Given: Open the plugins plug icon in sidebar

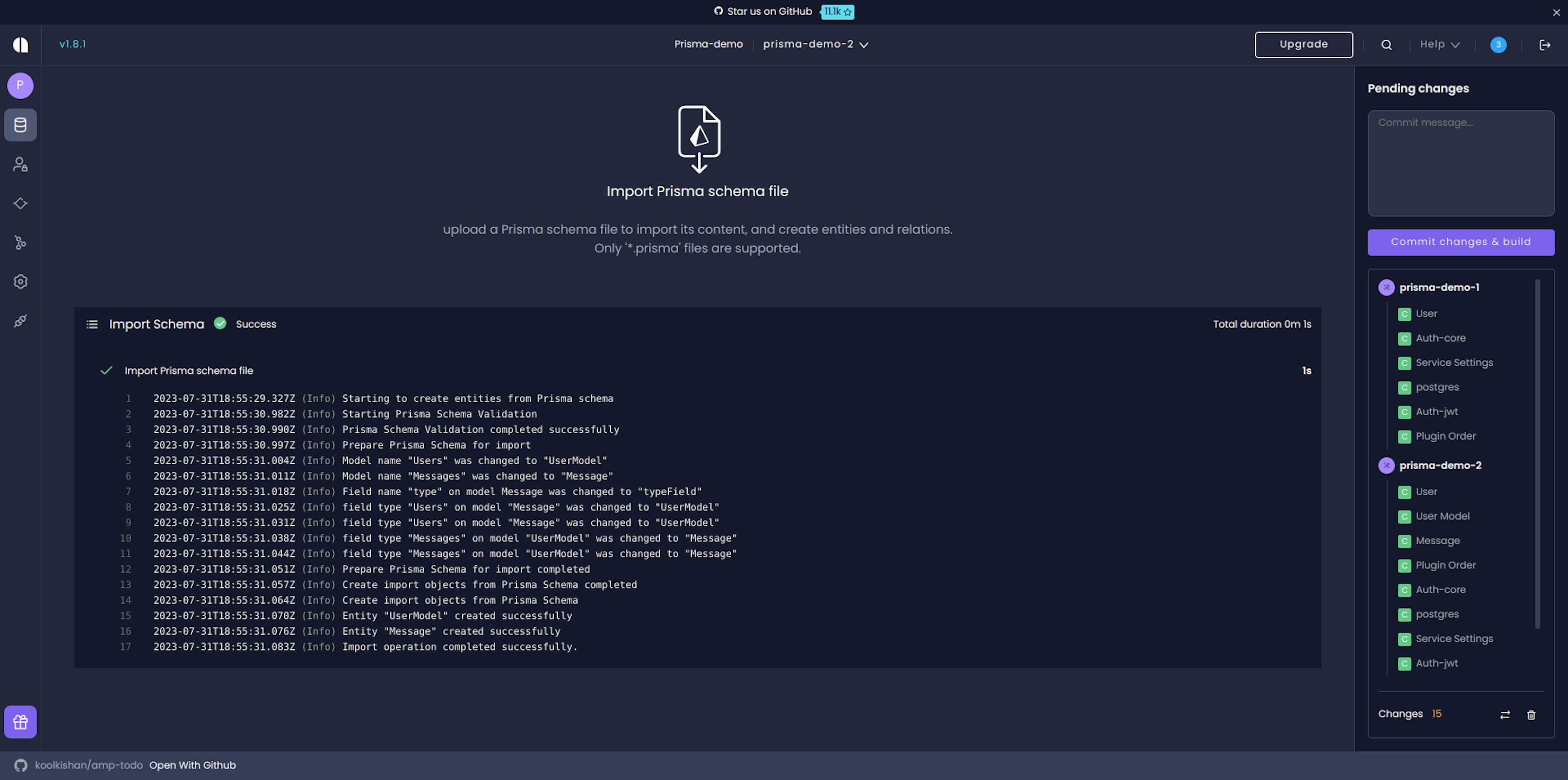Looking at the screenshot, I should [20, 321].
